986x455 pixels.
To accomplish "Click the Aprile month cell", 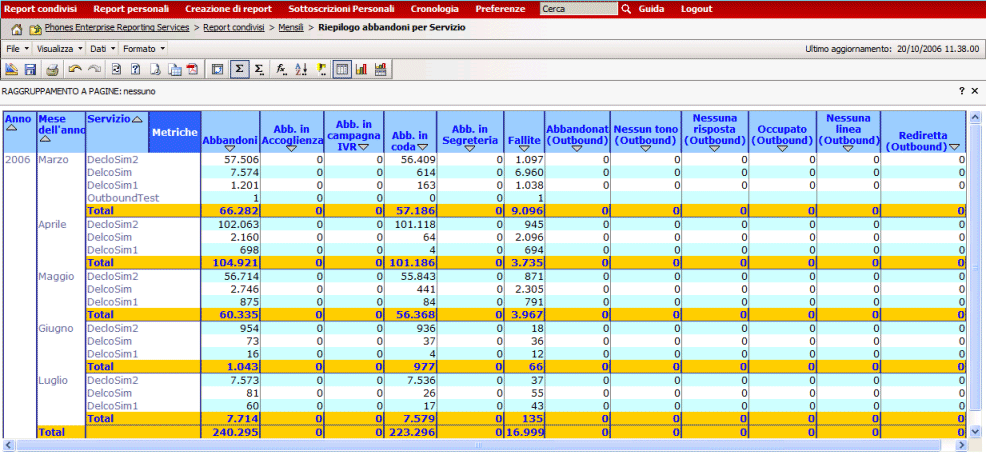I will pyautogui.click(x=53, y=224).
